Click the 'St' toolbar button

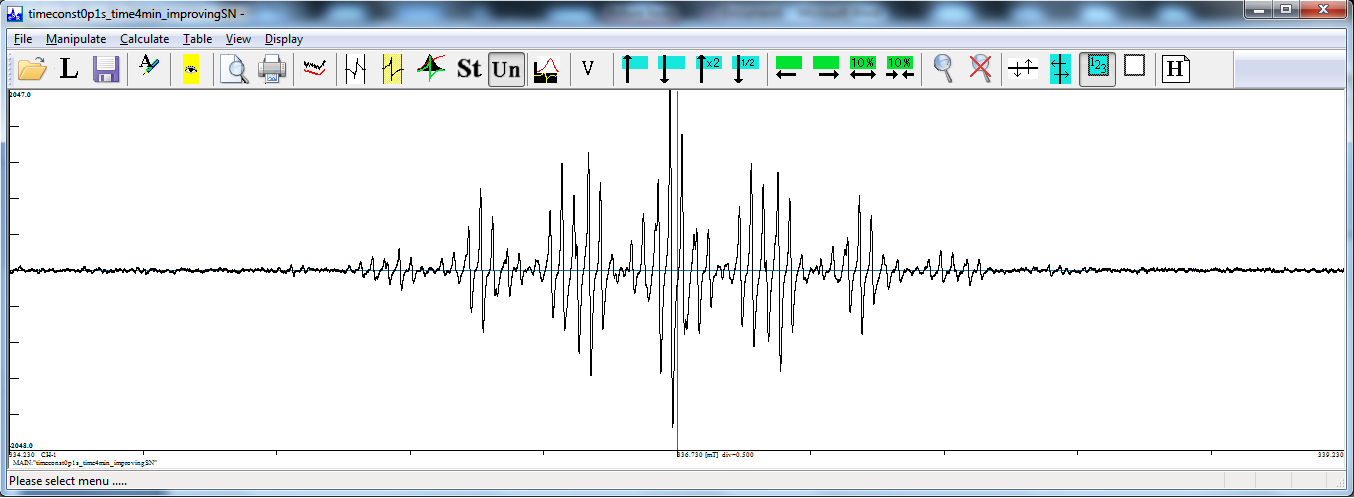click(469, 69)
